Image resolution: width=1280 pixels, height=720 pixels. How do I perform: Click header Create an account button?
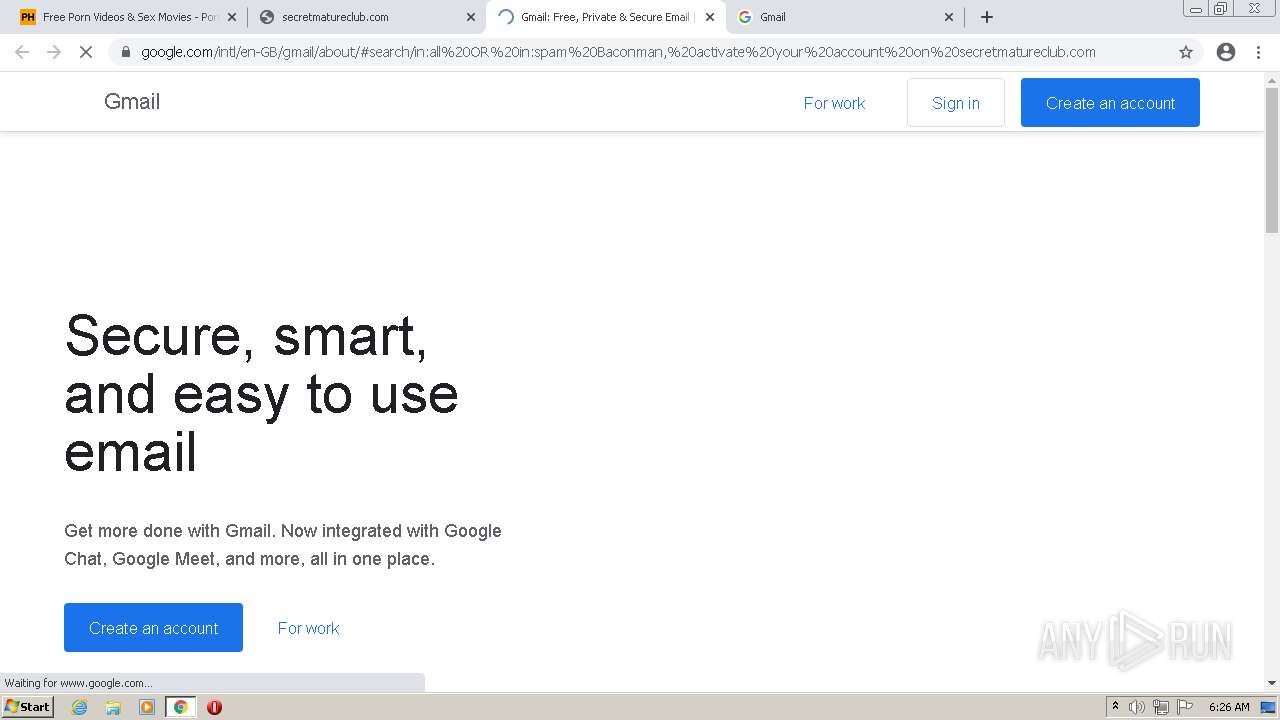point(1110,103)
